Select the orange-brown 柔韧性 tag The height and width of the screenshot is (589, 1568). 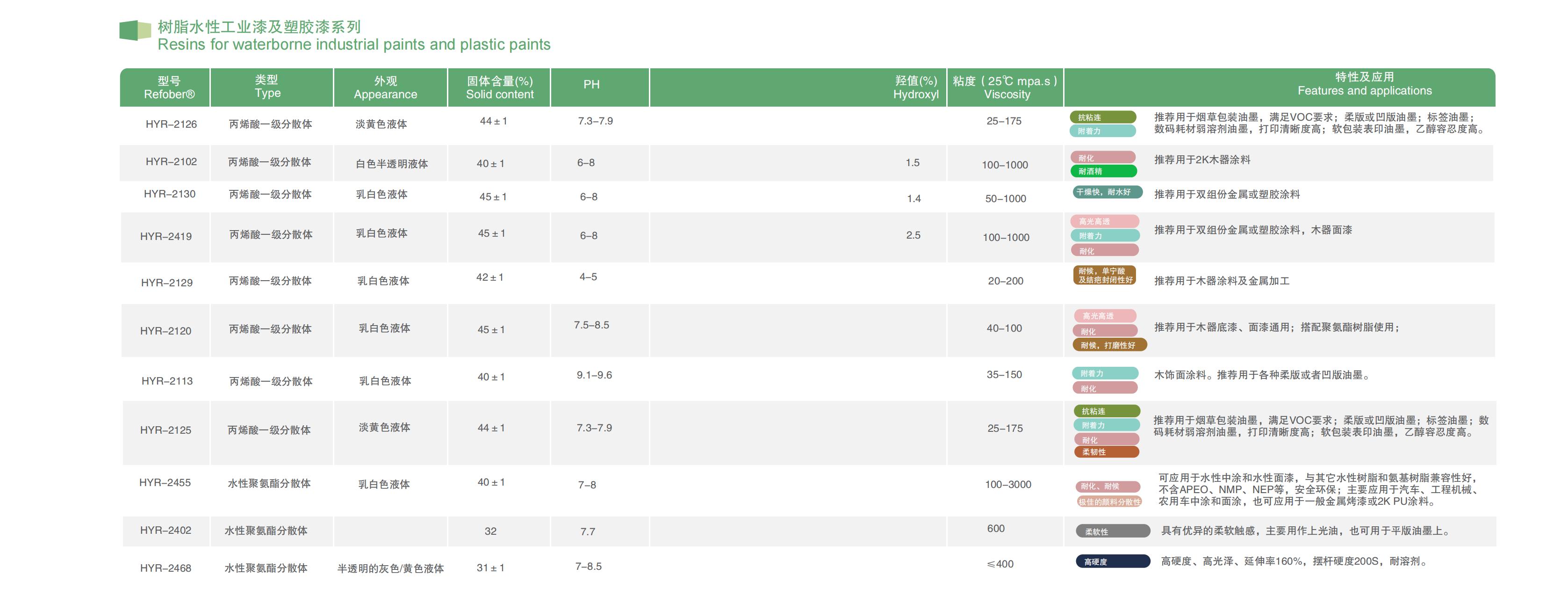click(x=1105, y=452)
